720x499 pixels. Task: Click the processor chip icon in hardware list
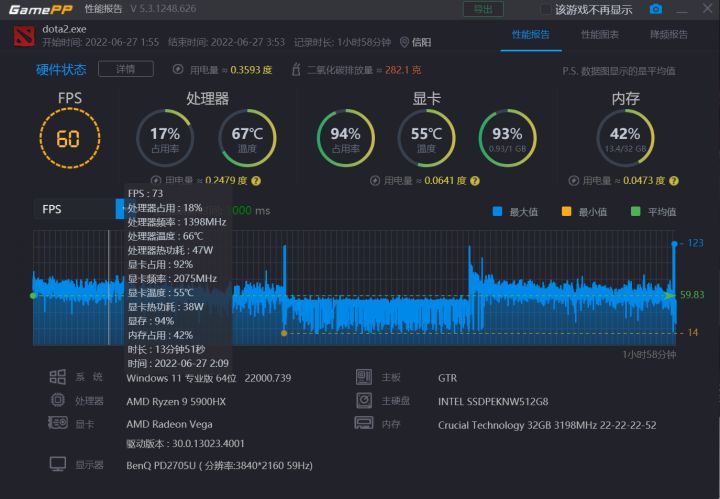(58, 400)
